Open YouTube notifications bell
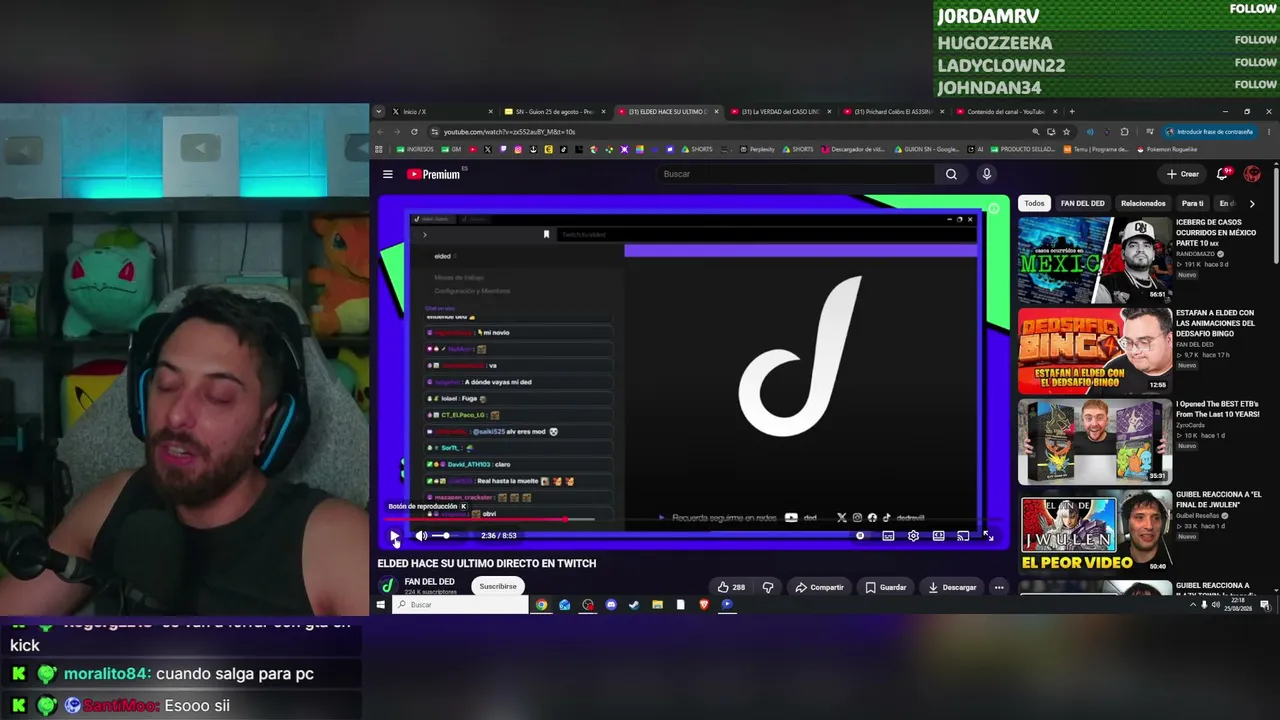The height and width of the screenshot is (720, 1280). [x=1222, y=174]
